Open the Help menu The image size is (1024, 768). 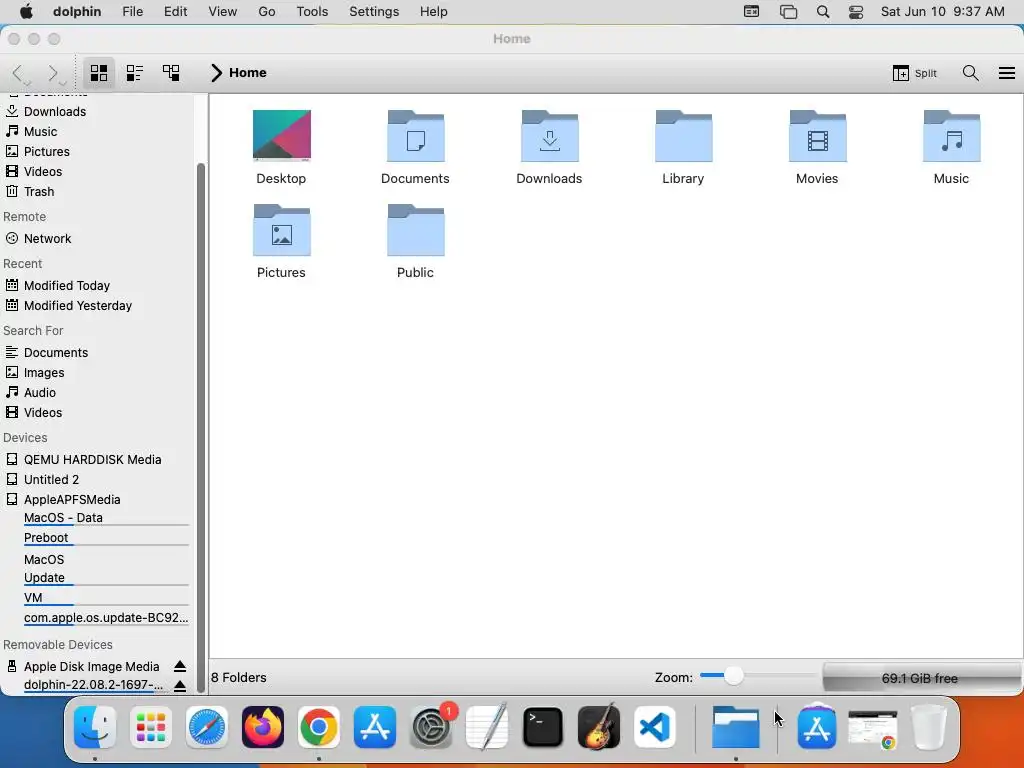coord(434,12)
